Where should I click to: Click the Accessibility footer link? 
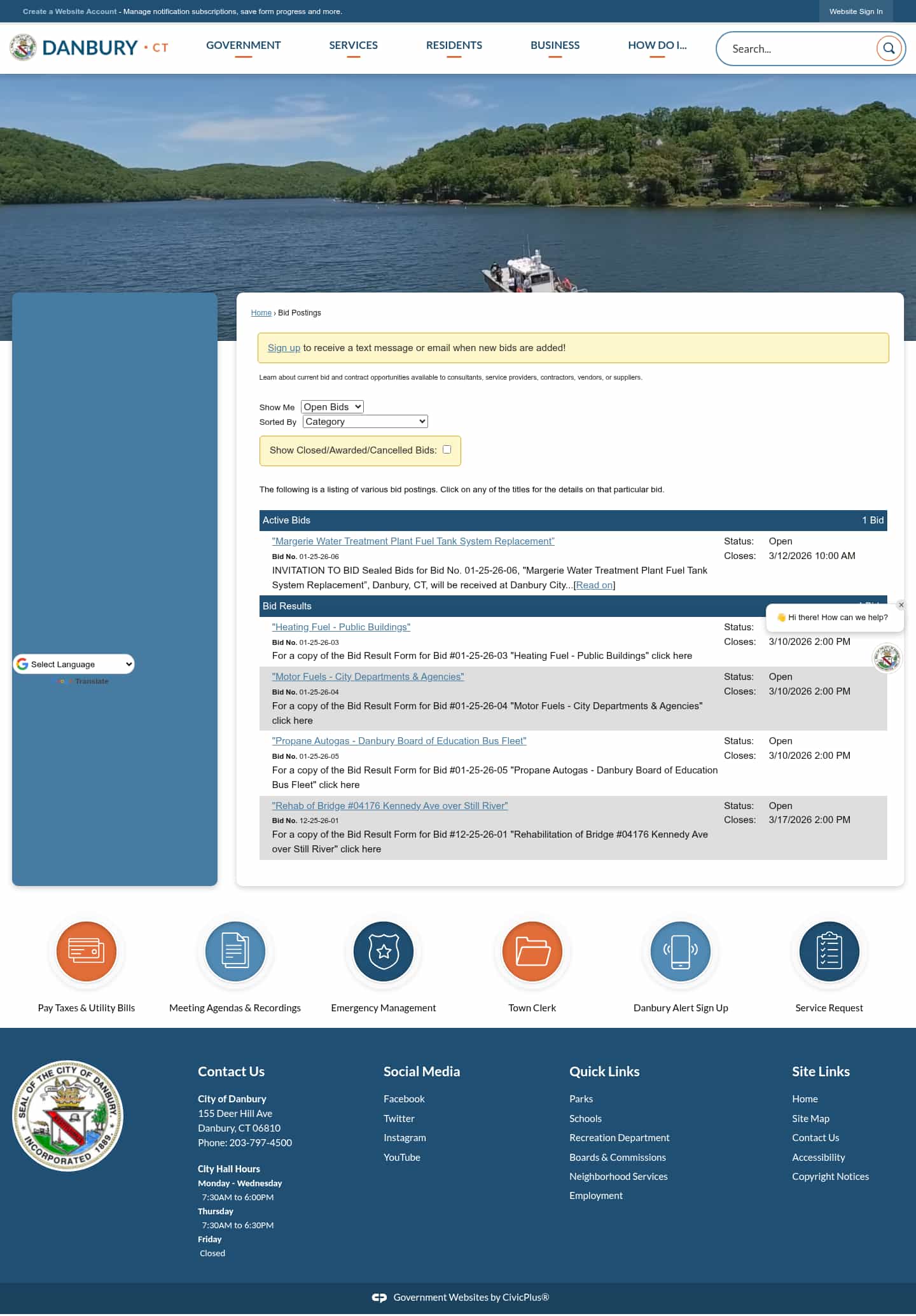819,1158
